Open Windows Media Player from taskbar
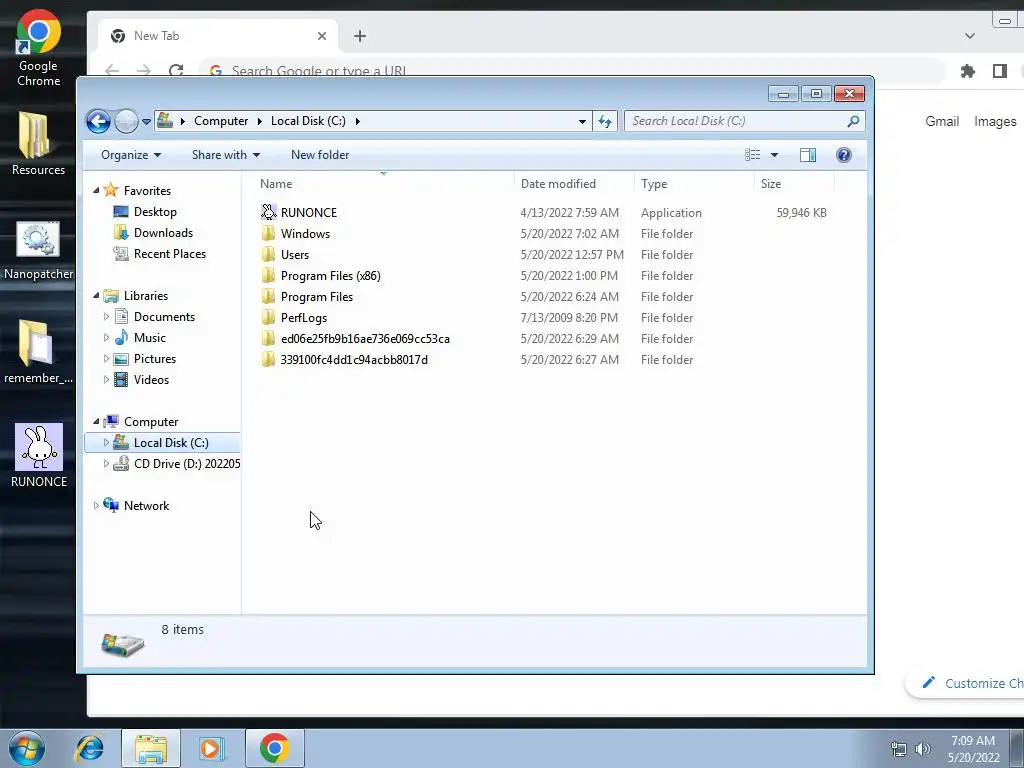This screenshot has height=768, width=1024. coord(212,748)
